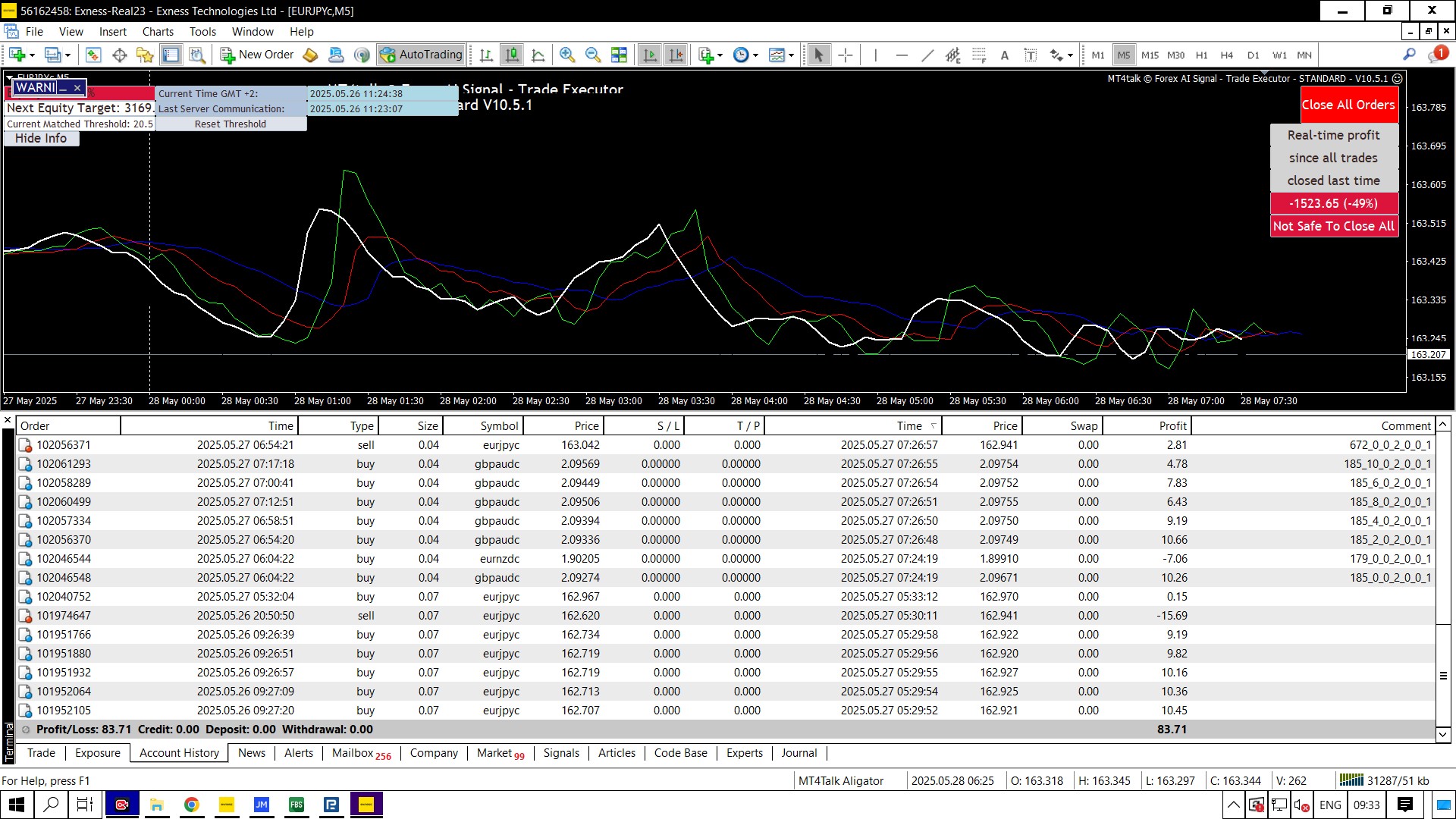This screenshot has height=819, width=1456.
Task: Click the Zoom In chart icon
Action: point(566,55)
